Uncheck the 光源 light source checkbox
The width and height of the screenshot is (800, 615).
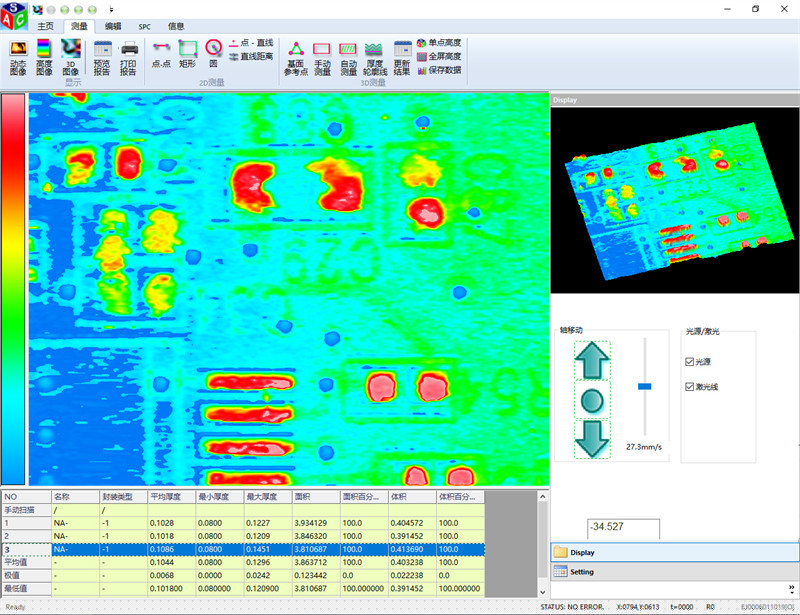pos(690,362)
